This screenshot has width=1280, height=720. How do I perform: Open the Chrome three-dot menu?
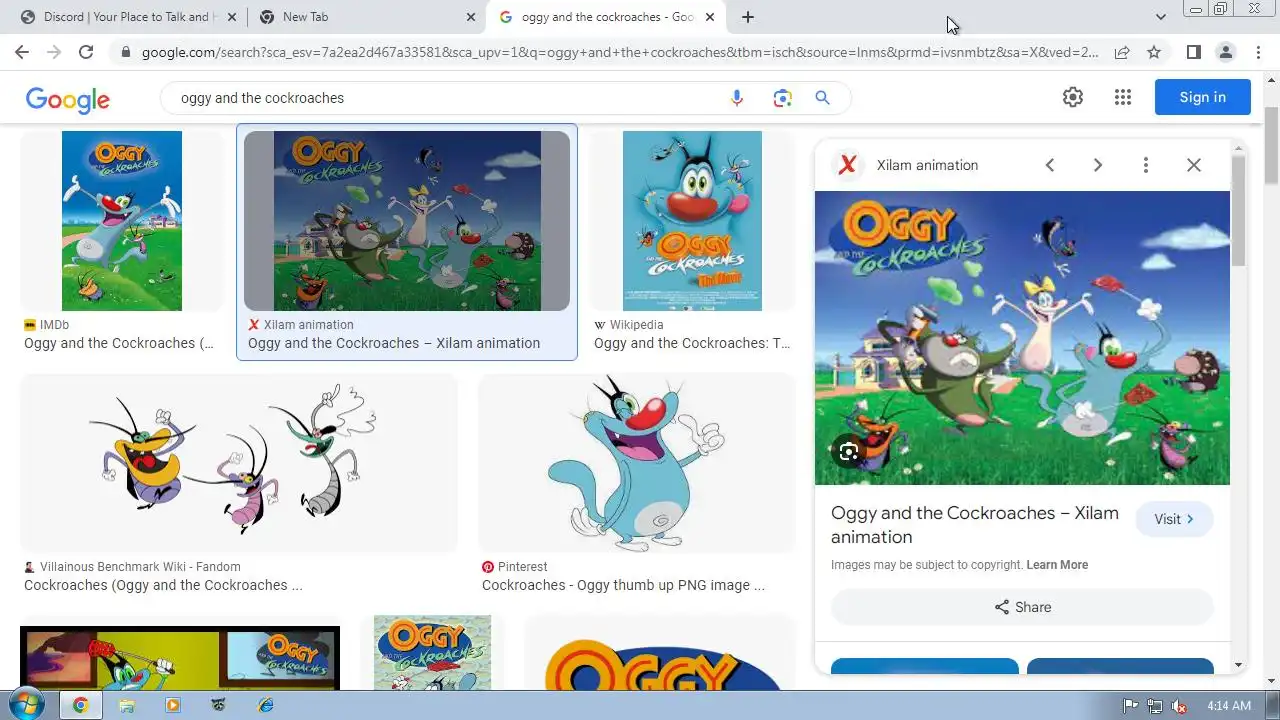coord(1257,52)
